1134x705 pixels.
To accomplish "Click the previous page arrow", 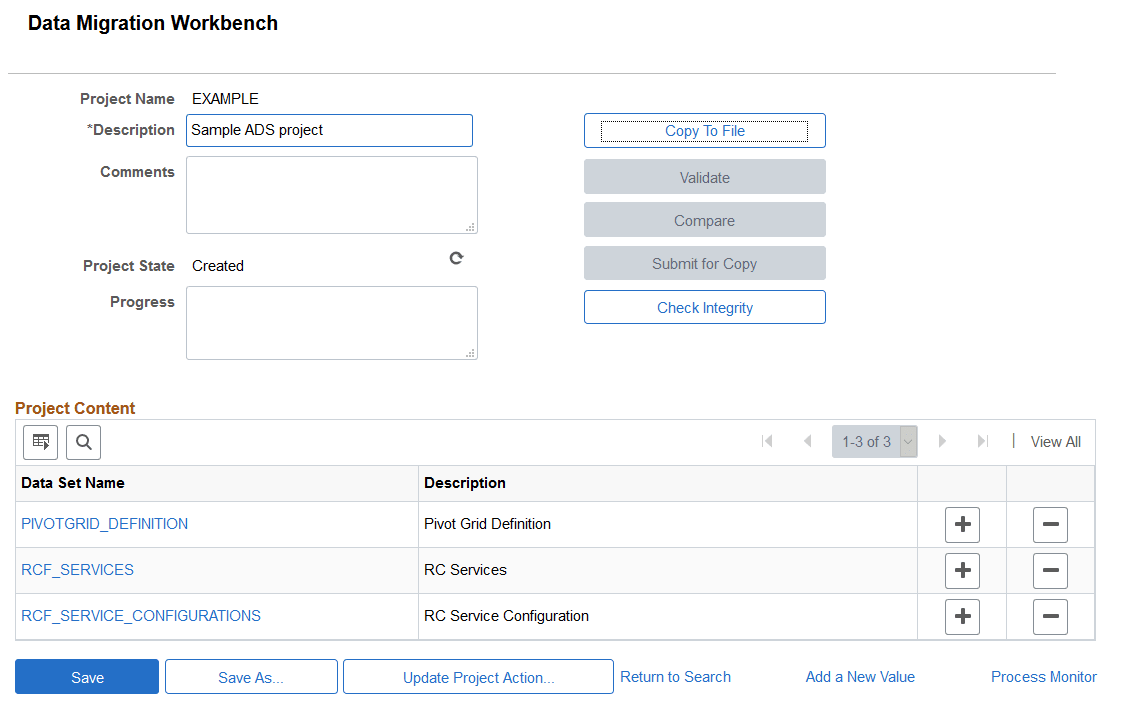I will point(808,441).
